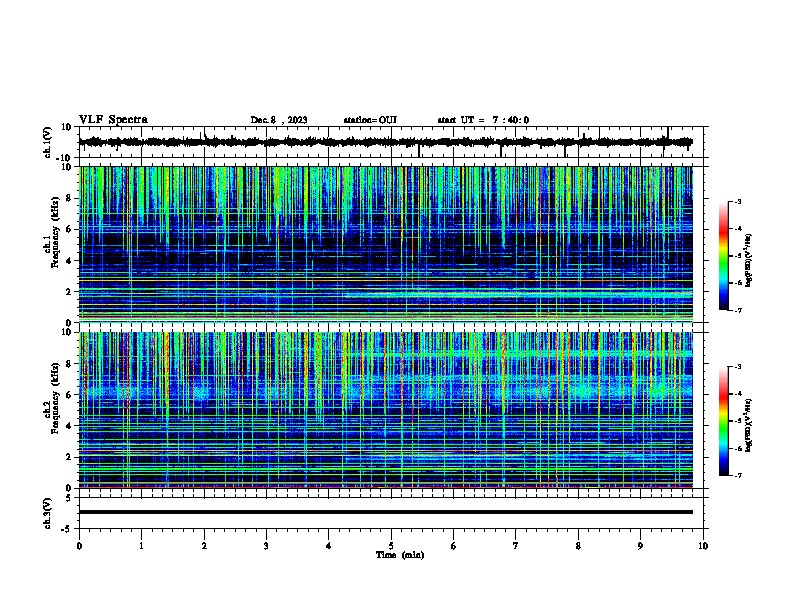Screen dimensions: 792x612
Task: Click the "station=OUI" label
Action: pos(370,120)
